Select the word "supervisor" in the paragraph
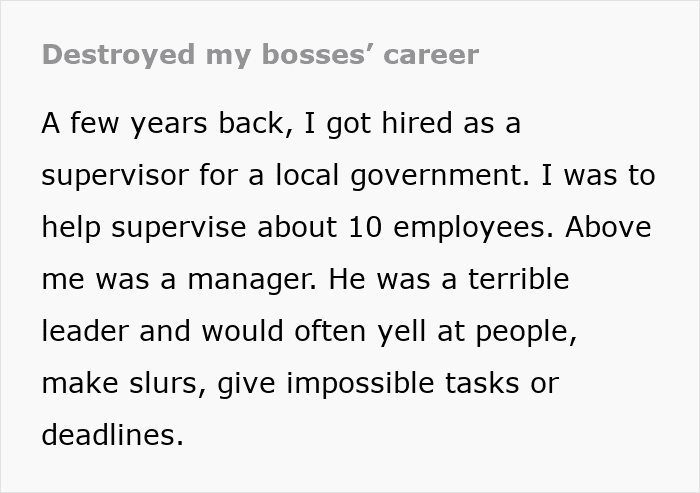This screenshot has height=493, width=700. pyautogui.click(x=115, y=175)
